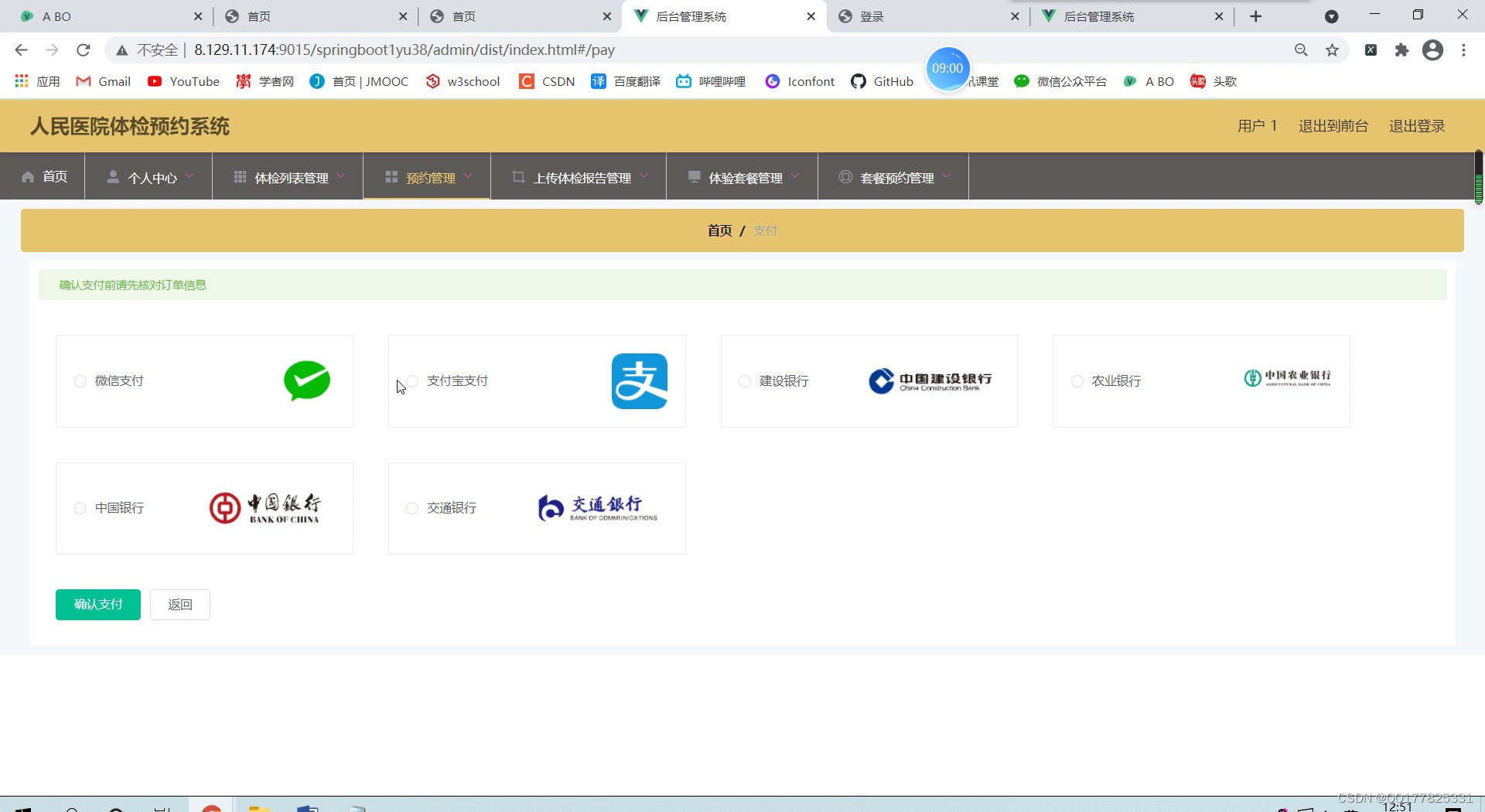Open 套餐预约管理 menu

point(893,178)
